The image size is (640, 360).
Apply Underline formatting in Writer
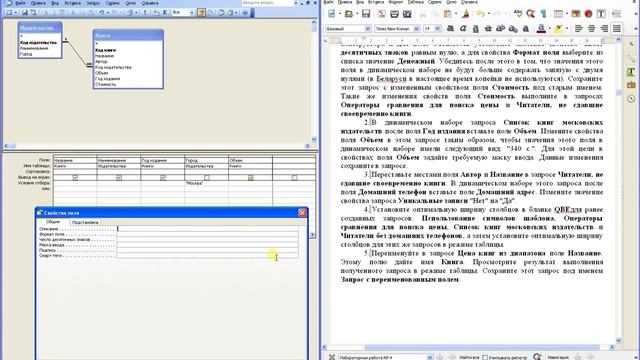[476, 29]
